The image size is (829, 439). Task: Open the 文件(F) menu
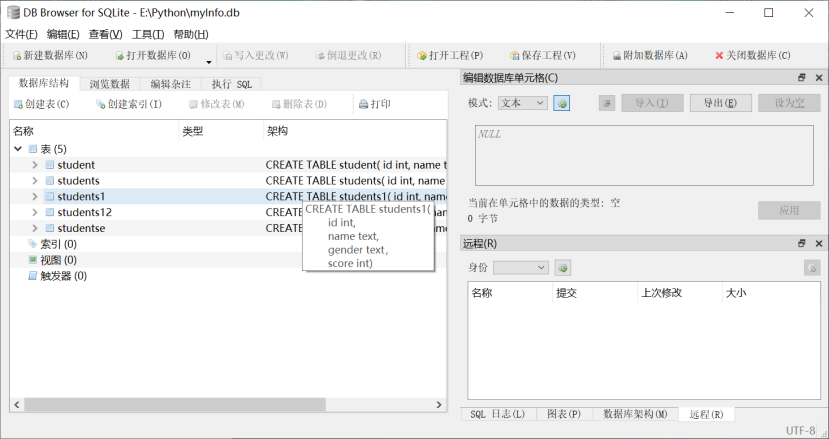(x=21, y=34)
